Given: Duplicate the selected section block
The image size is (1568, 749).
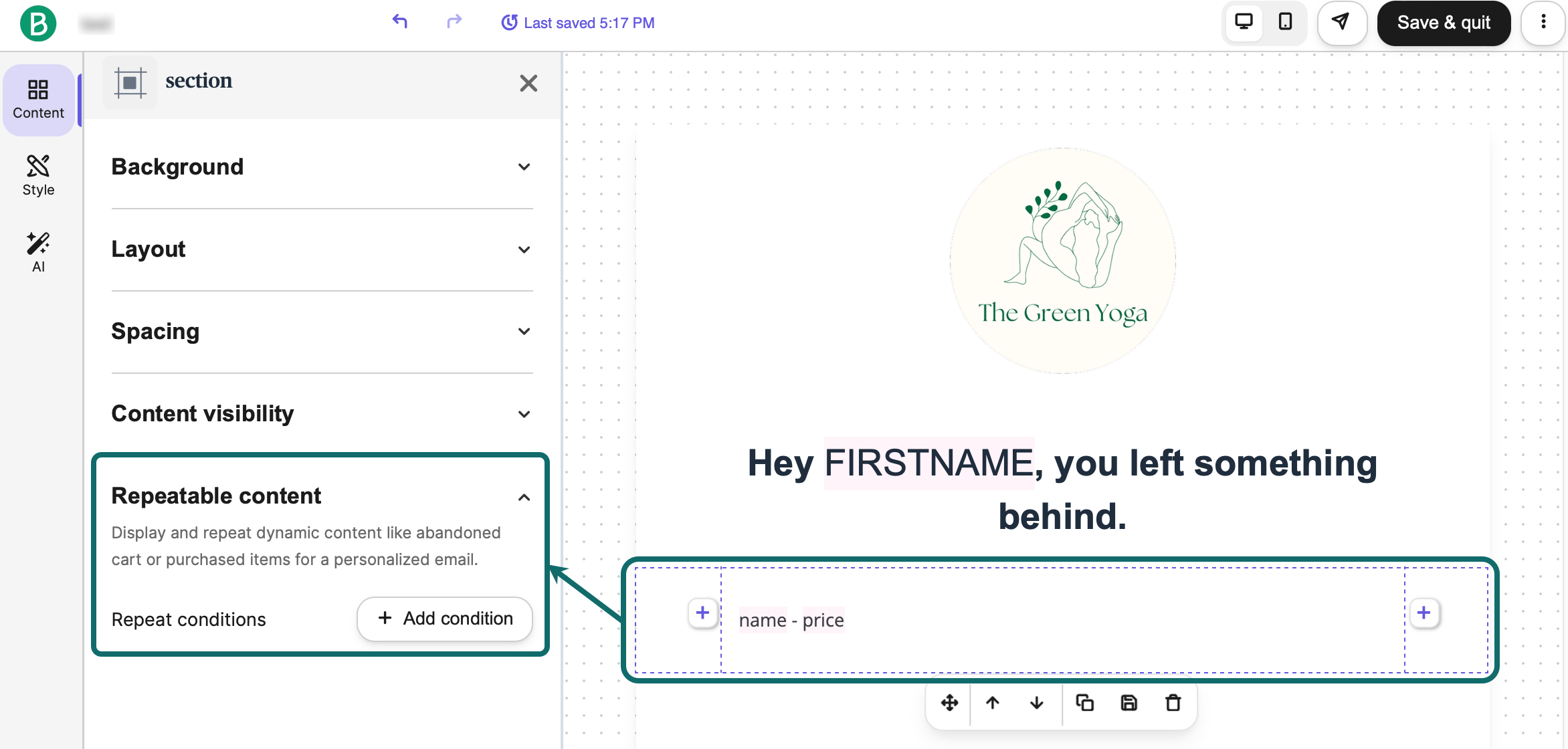Looking at the screenshot, I should pyautogui.click(x=1084, y=703).
